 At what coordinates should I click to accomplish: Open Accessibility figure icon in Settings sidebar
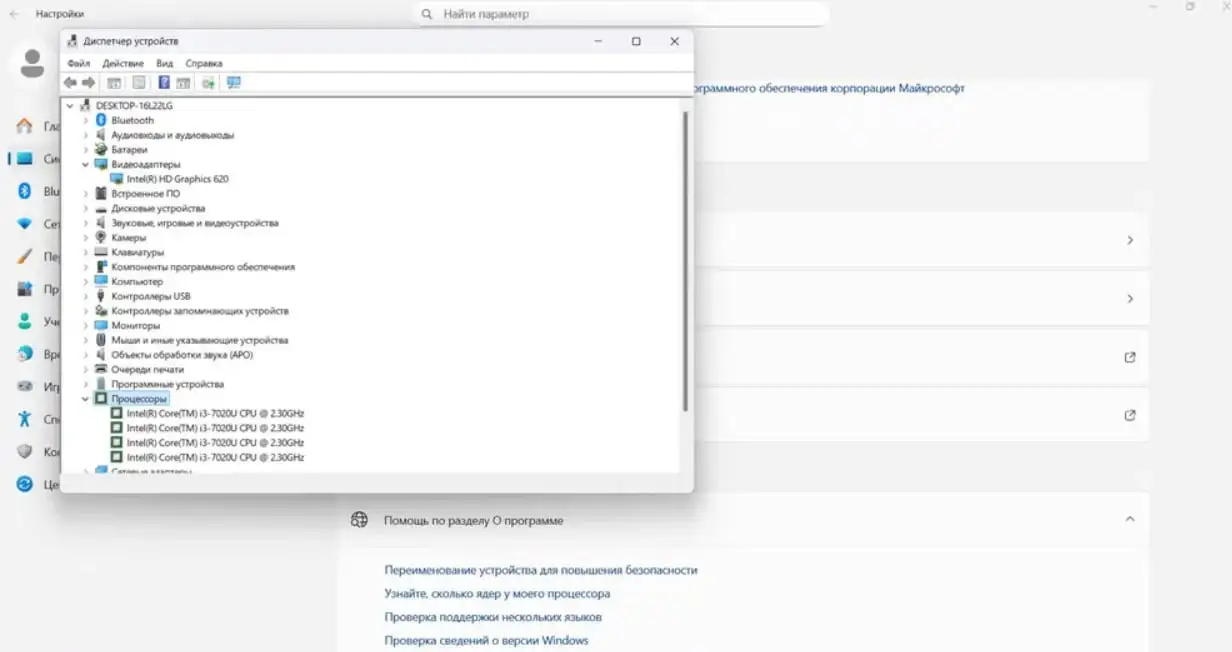click(24, 419)
